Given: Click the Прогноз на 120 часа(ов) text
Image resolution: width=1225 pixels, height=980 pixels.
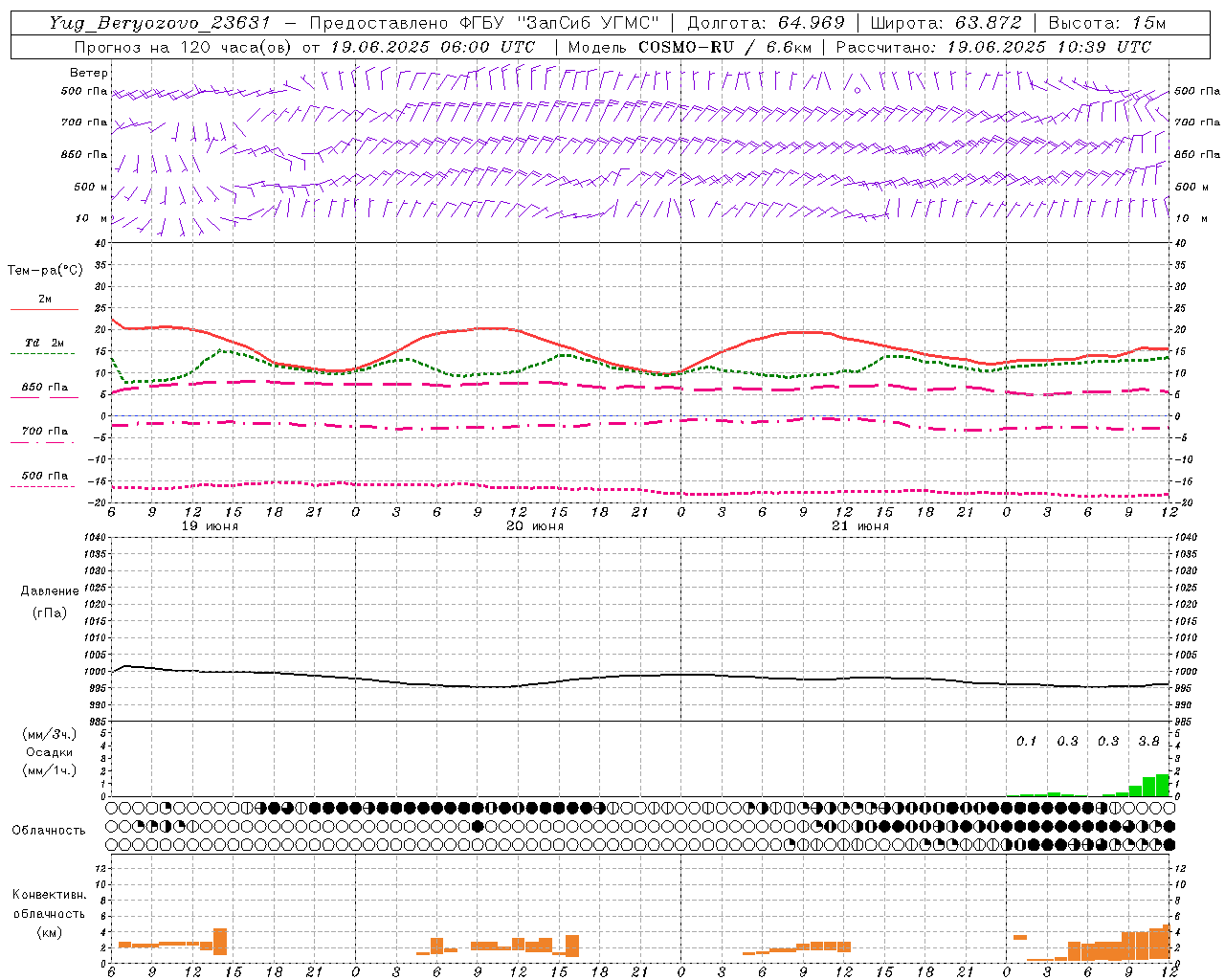Looking at the screenshot, I should (x=184, y=47).
